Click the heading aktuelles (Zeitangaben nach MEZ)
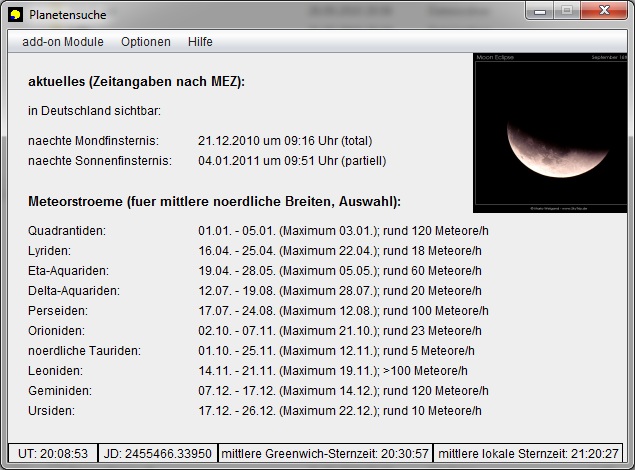The height and width of the screenshot is (470, 635). (x=136, y=82)
